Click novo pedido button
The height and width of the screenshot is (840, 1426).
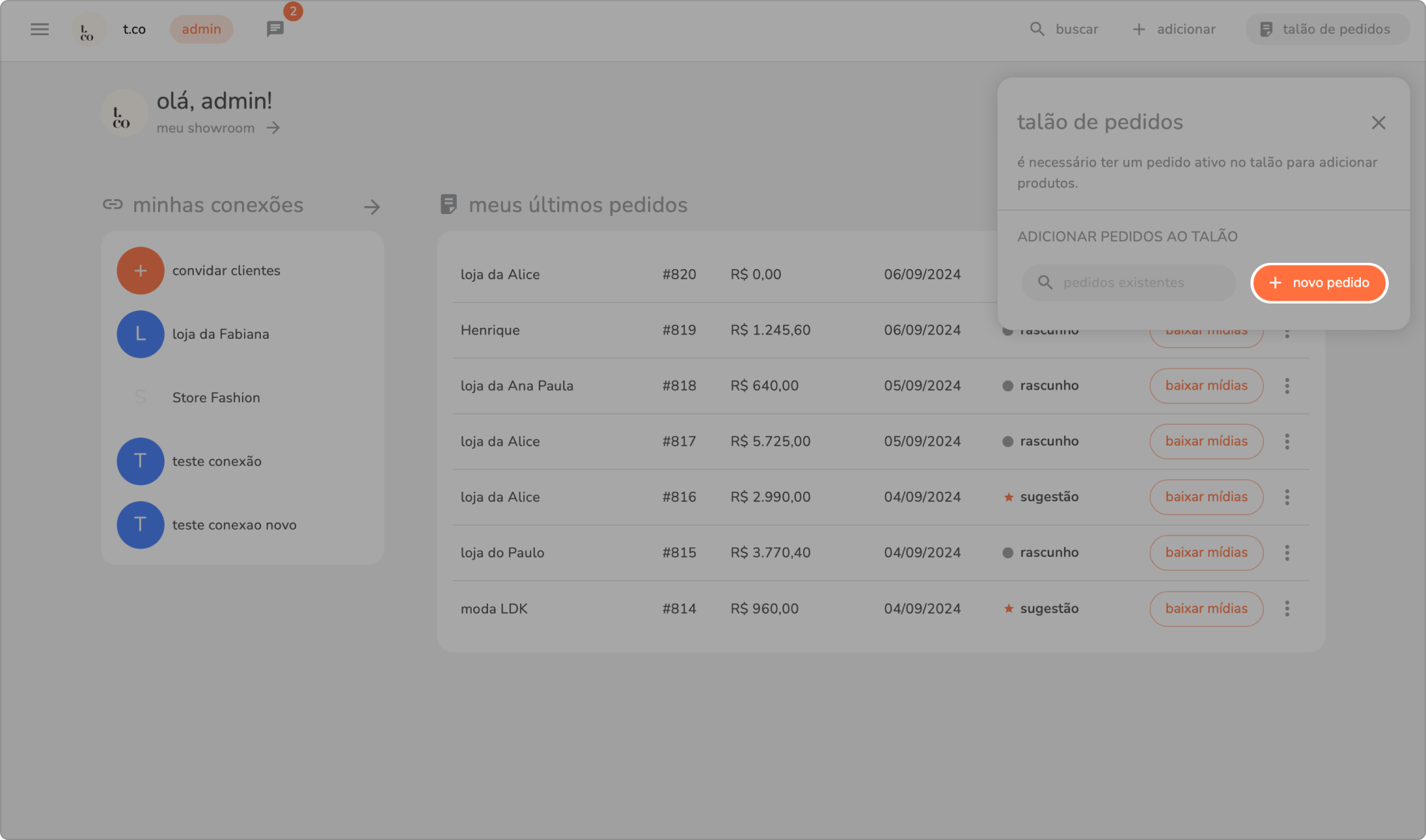[1319, 282]
